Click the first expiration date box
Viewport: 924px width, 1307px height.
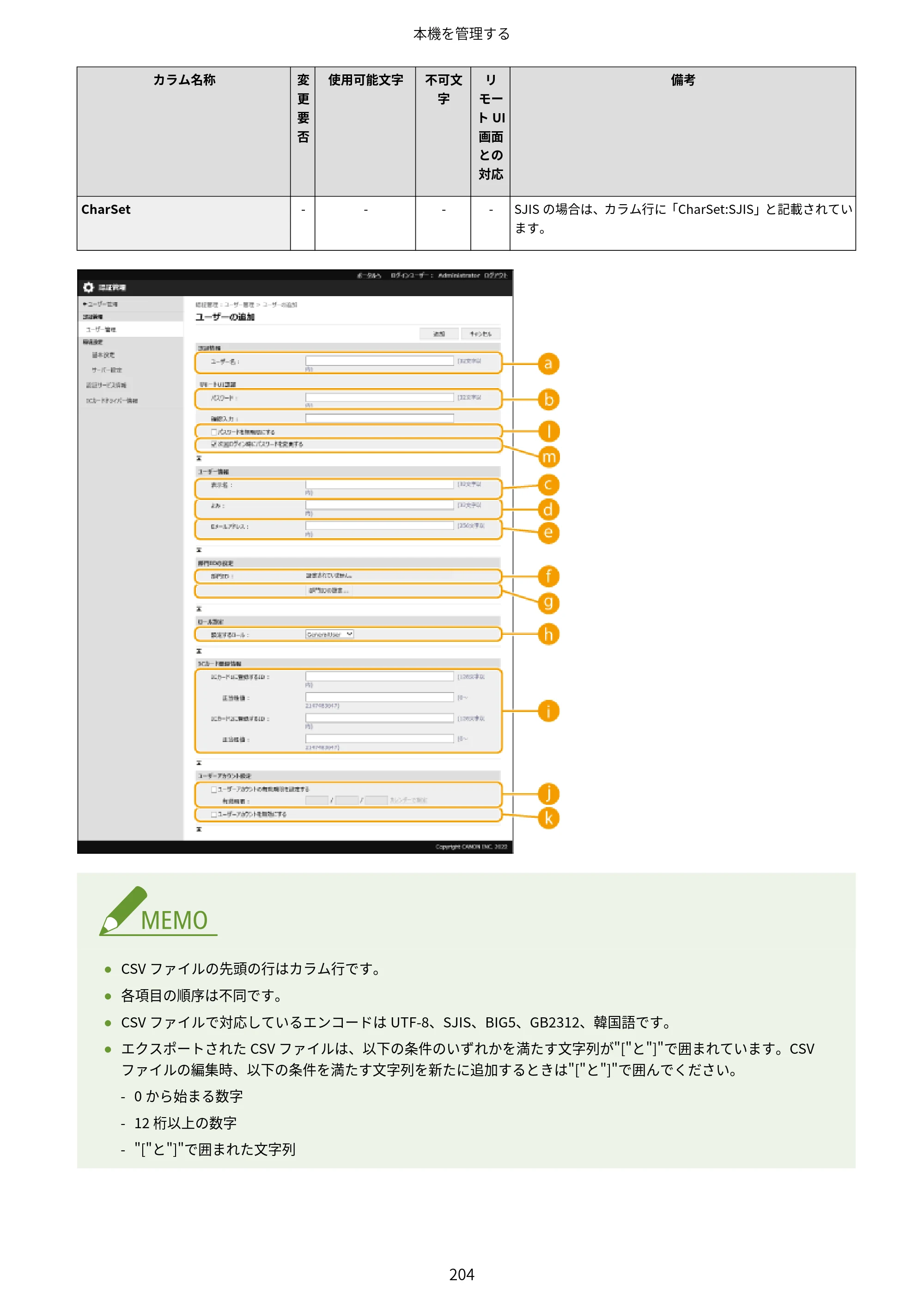[x=317, y=800]
